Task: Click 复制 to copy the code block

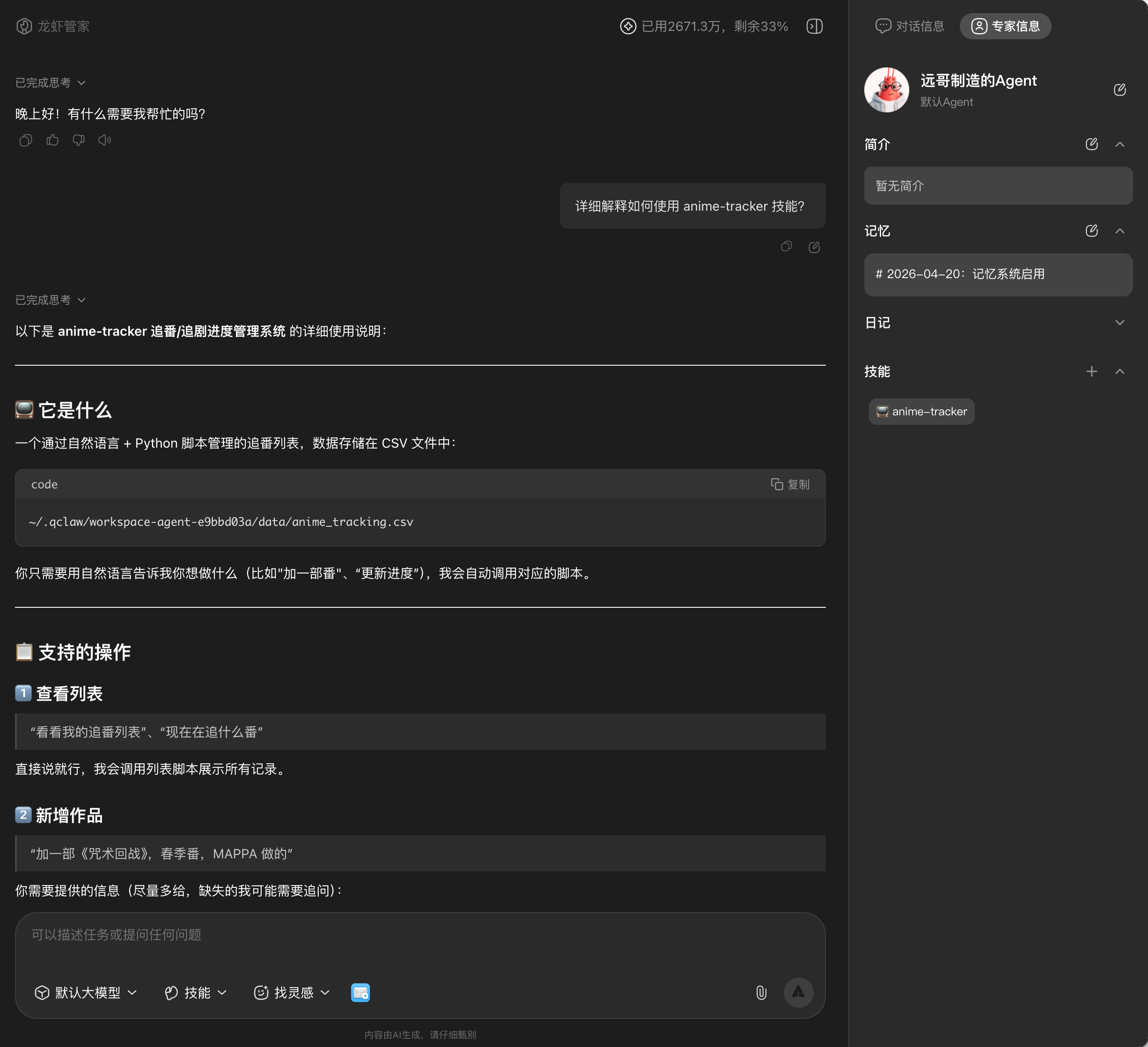Action: click(x=790, y=484)
